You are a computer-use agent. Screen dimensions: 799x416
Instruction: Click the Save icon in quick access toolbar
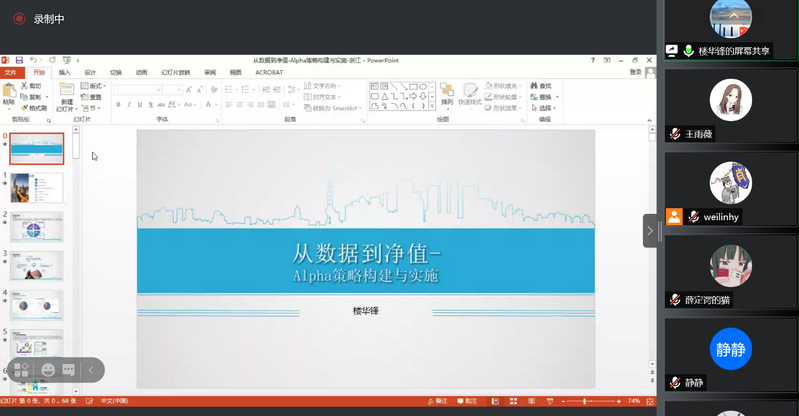pos(19,60)
